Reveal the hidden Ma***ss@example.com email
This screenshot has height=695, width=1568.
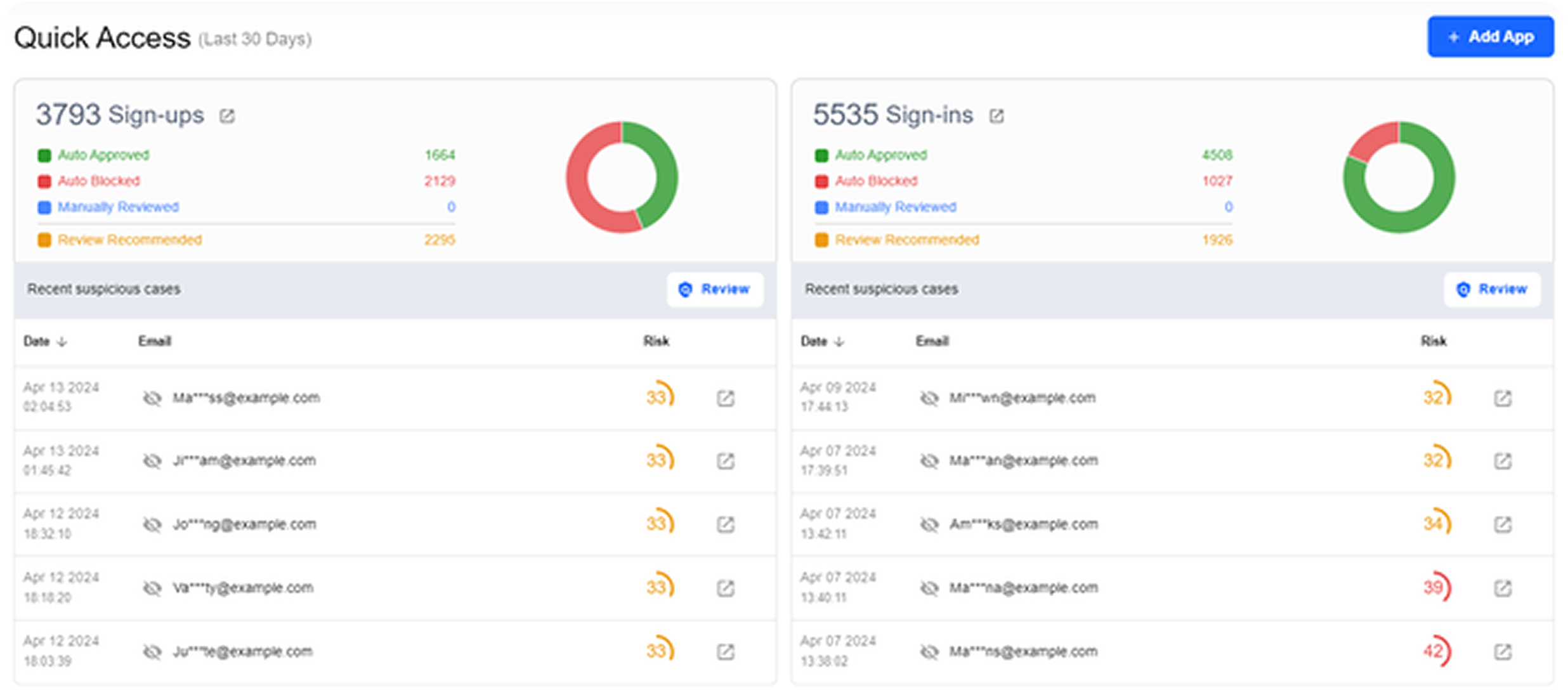click(x=152, y=398)
